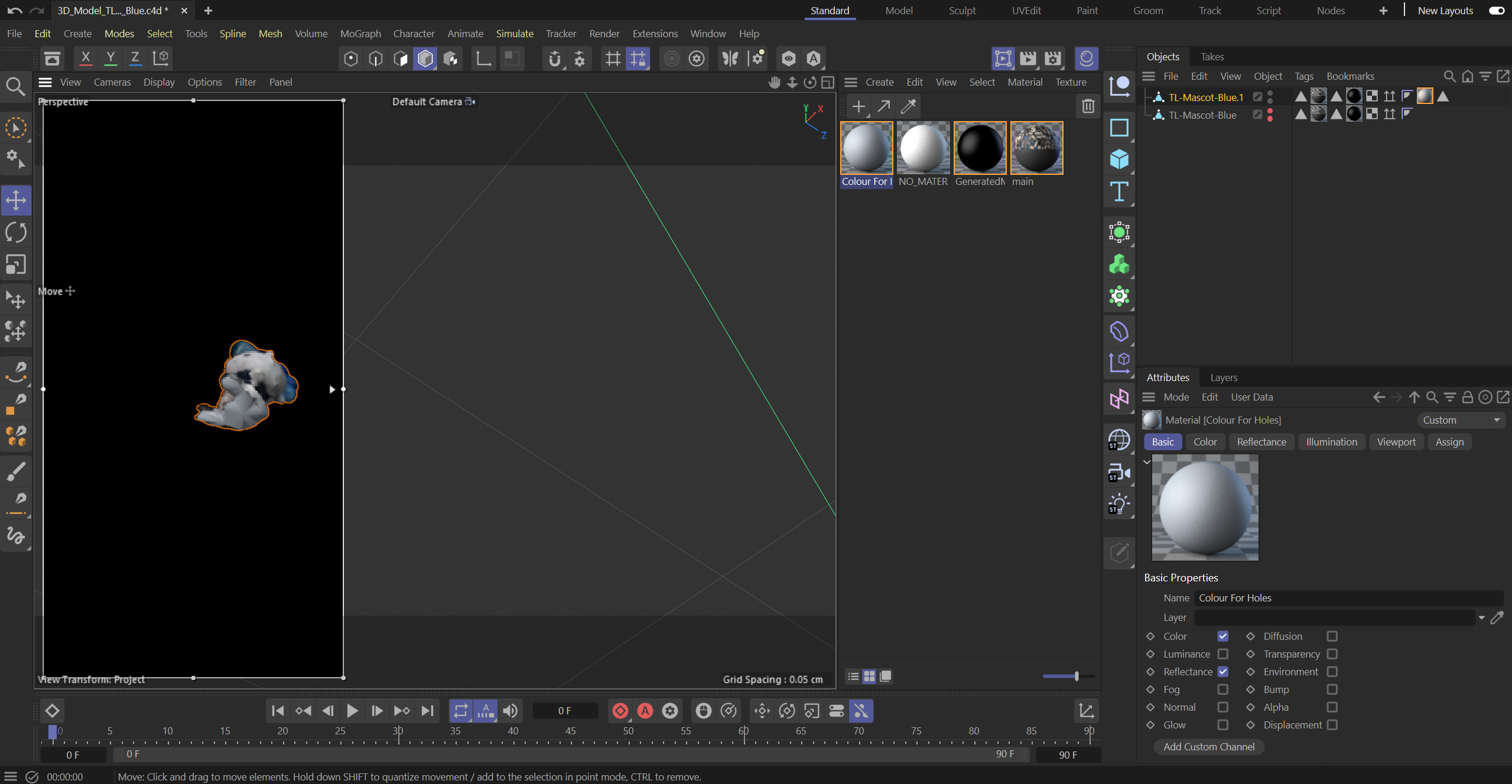
Task: Render the view to the Picture Viewer
Action: (1028, 58)
